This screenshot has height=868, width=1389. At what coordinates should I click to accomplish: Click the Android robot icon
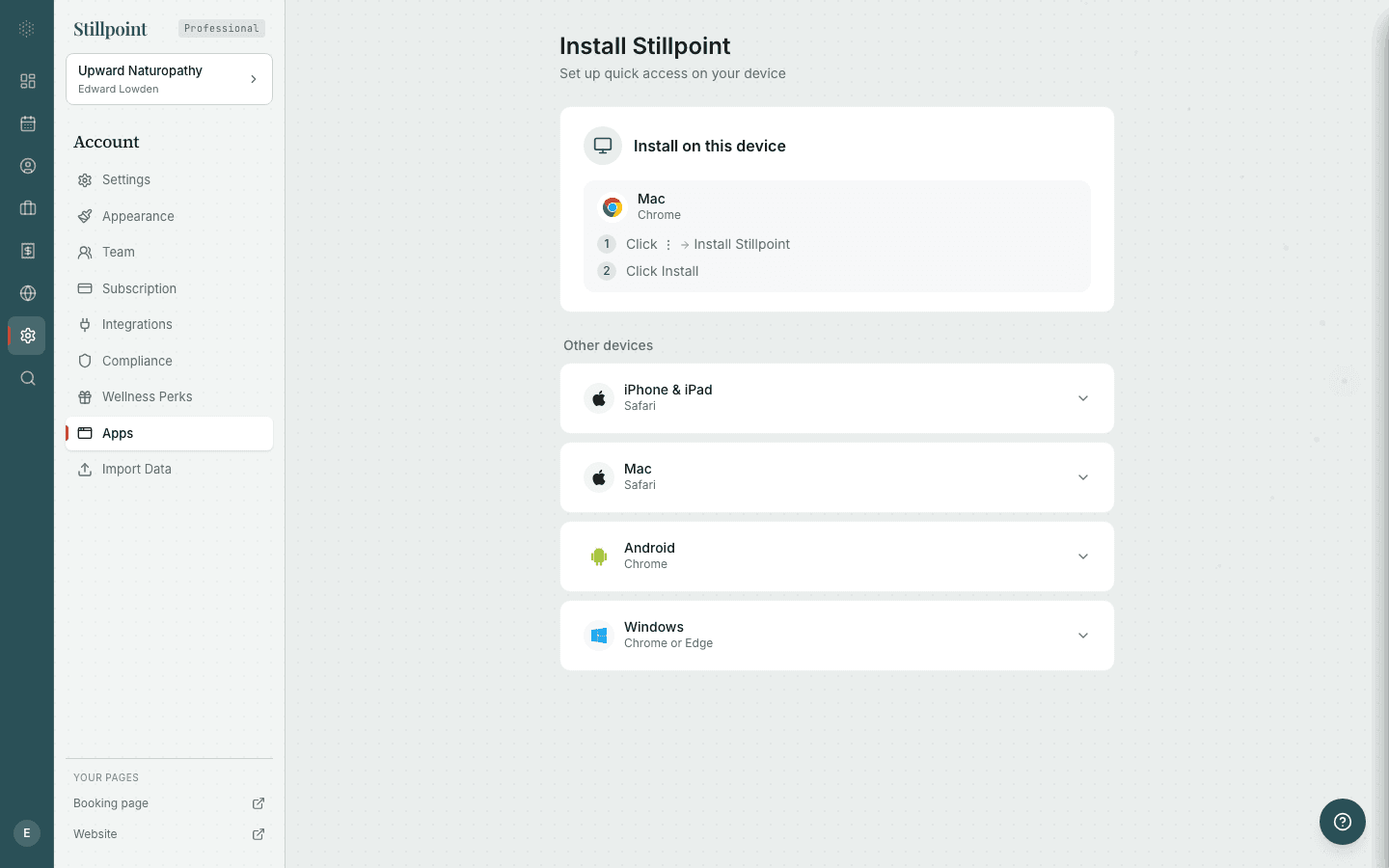pyautogui.click(x=599, y=556)
